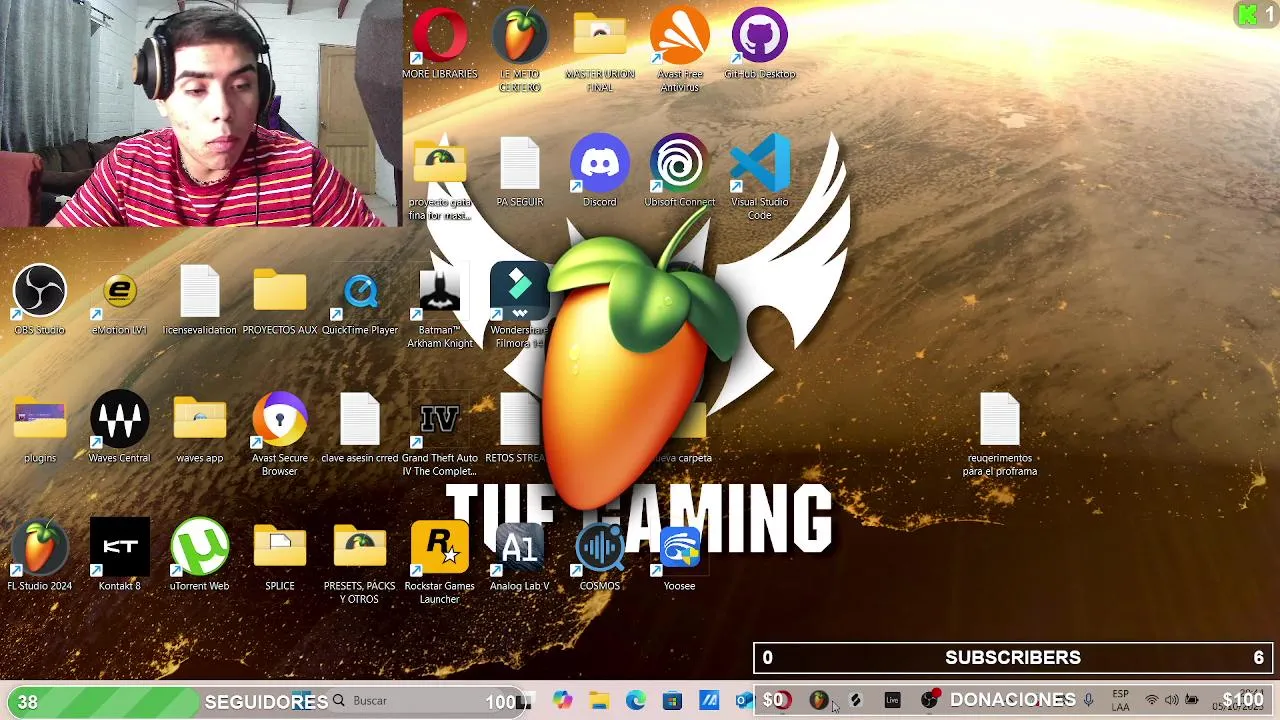This screenshot has width=1280, height=720.
Task: Switch to FL Studio in the taskbar
Action: [818, 701]
